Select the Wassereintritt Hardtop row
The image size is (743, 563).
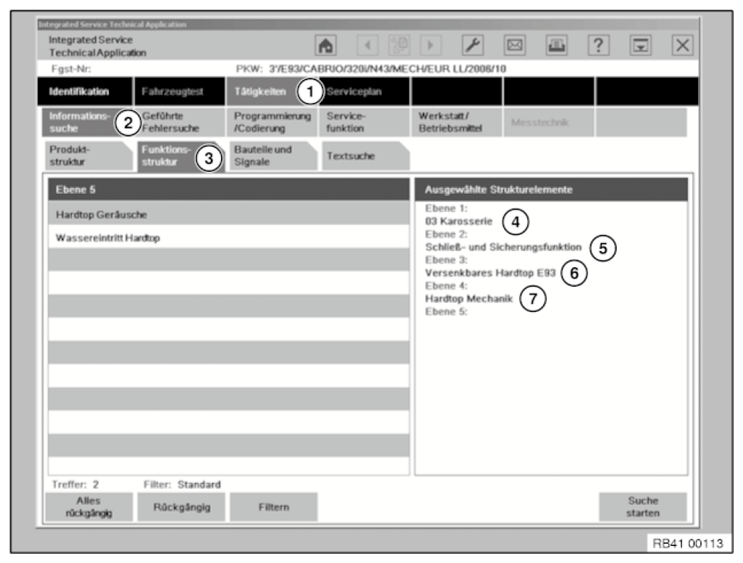[x=229, y=237]
